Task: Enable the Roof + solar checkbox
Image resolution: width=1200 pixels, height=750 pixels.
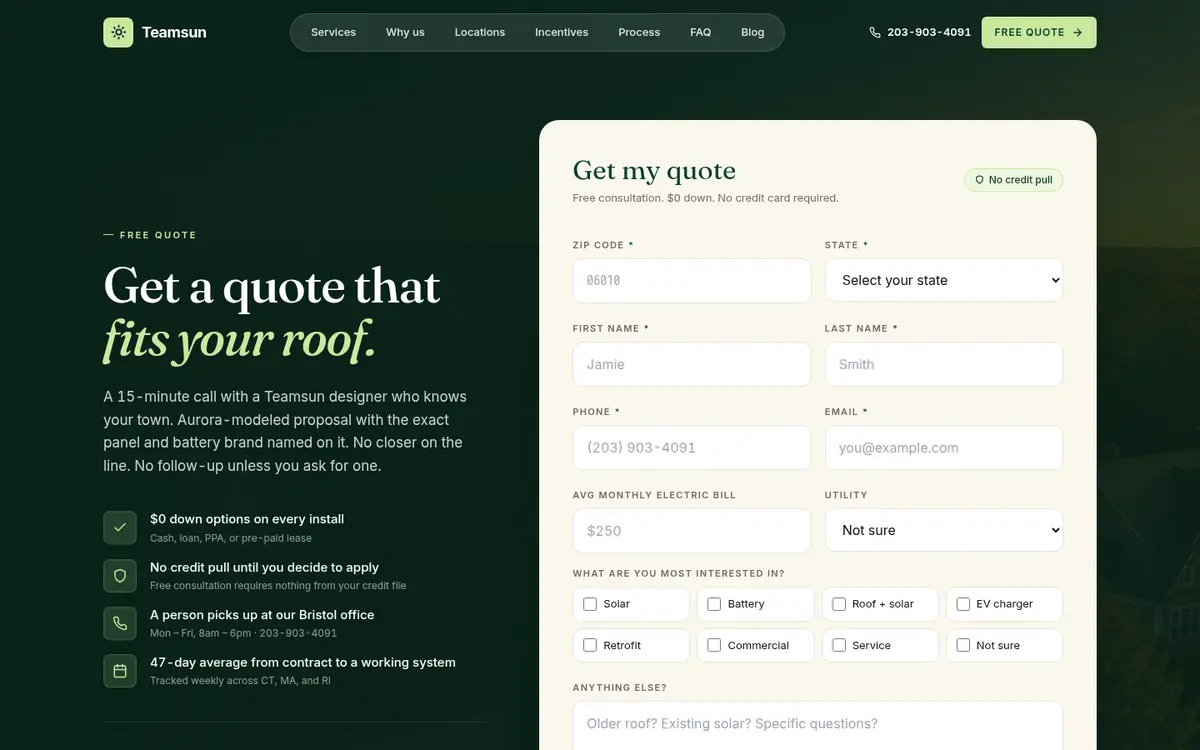Action: pos(839,604)
